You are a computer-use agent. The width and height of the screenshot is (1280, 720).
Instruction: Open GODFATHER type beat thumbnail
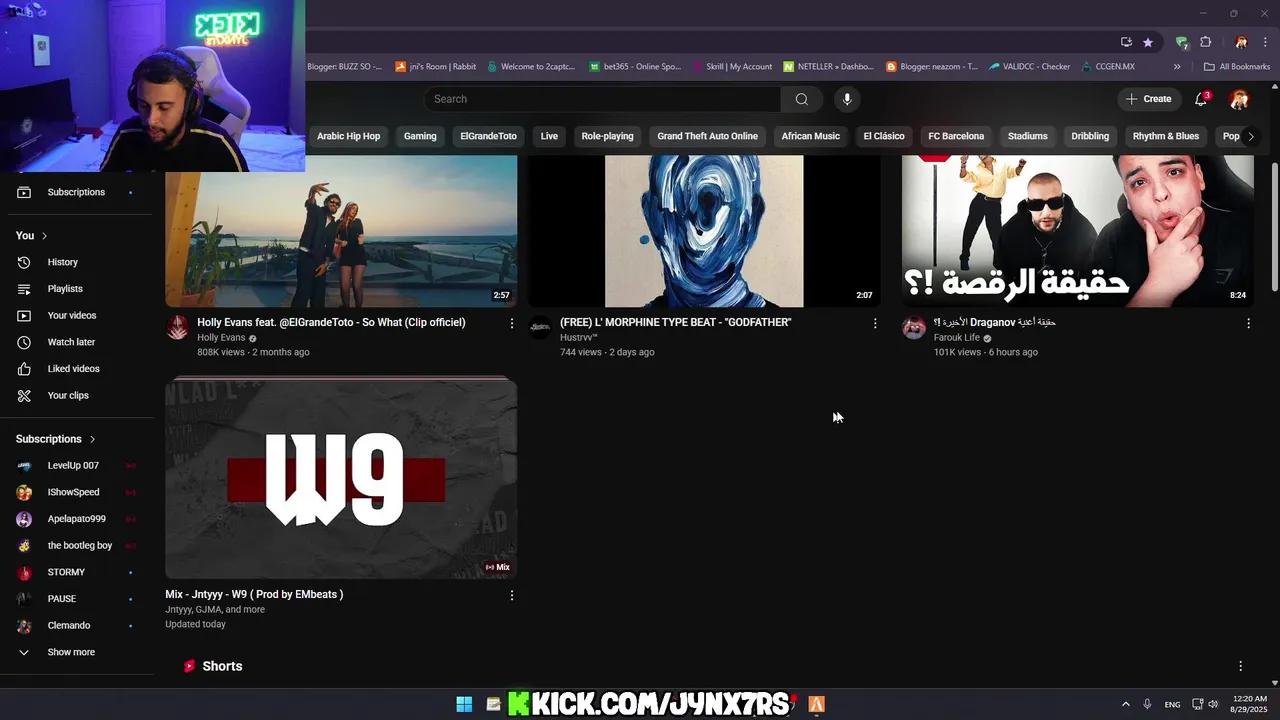coord(704,231)
